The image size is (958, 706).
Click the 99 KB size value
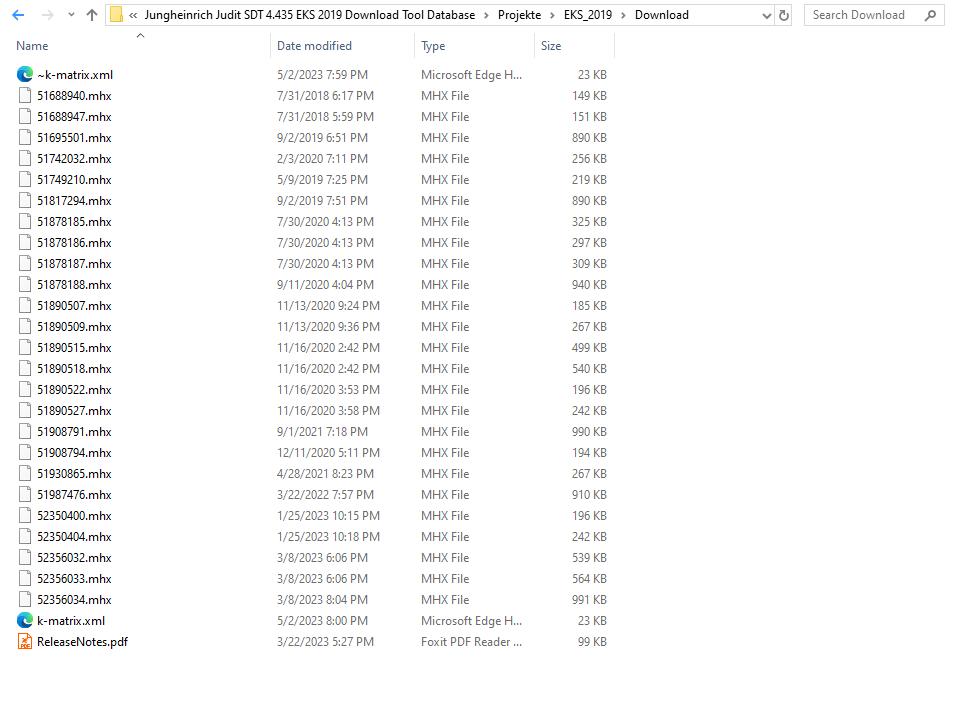pyautogui.click(x=592, y=642)
